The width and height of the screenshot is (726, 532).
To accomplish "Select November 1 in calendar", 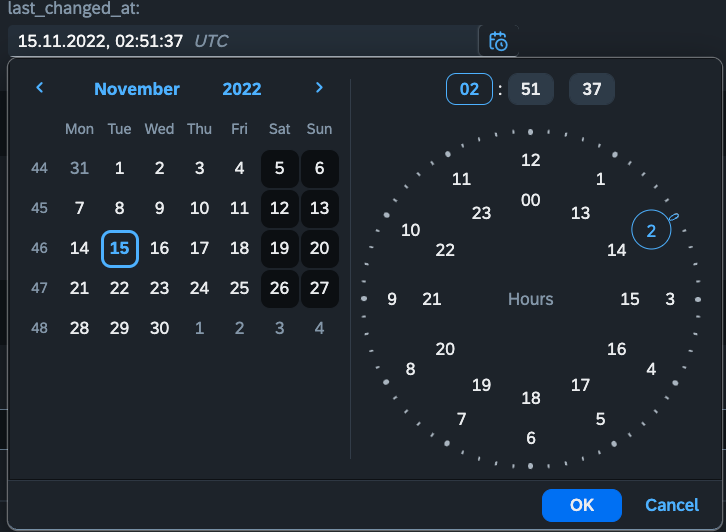I will click(x=119, y=168).
